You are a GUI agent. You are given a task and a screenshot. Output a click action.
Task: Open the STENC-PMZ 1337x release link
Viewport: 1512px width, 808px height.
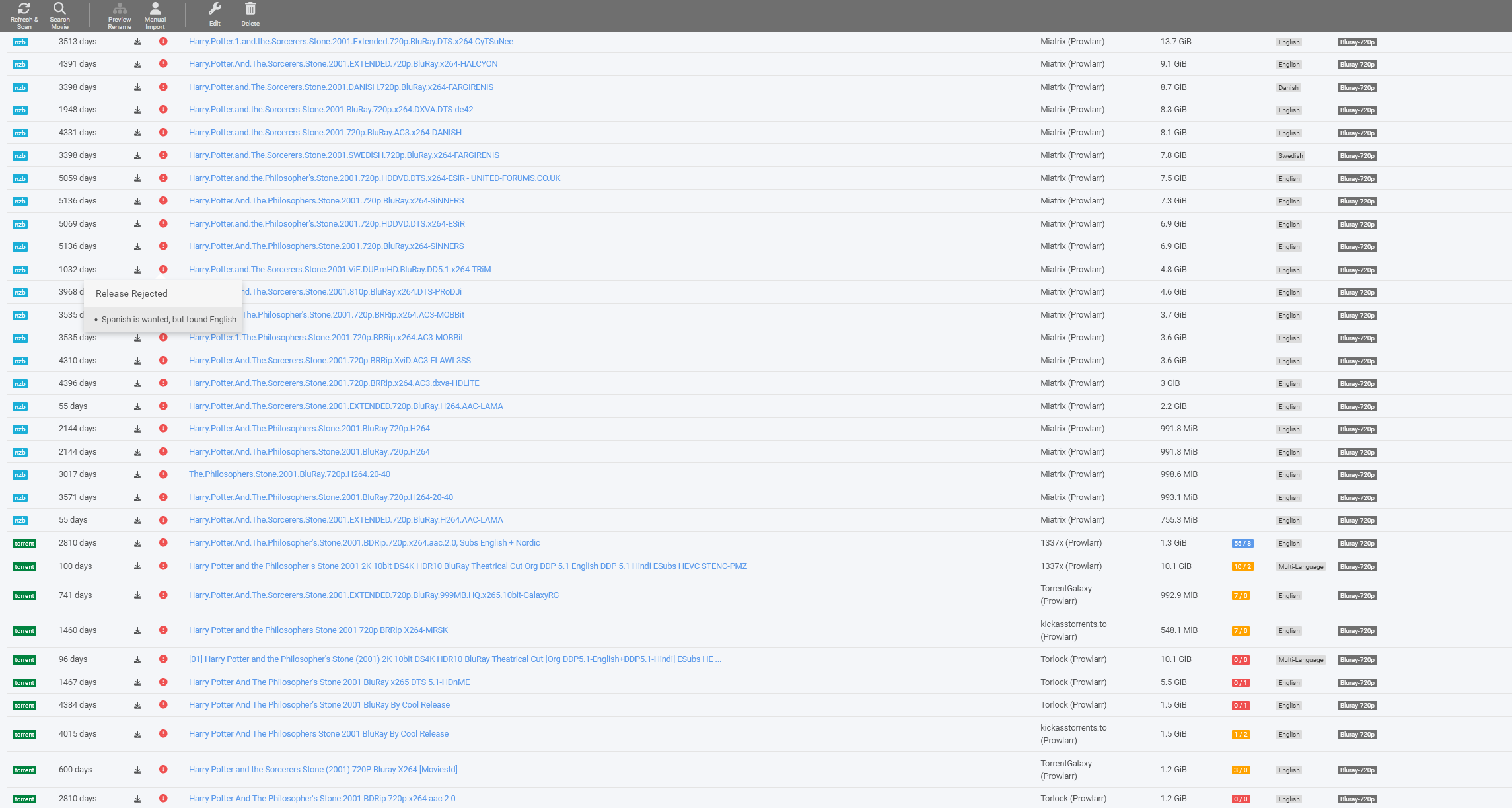468,566
